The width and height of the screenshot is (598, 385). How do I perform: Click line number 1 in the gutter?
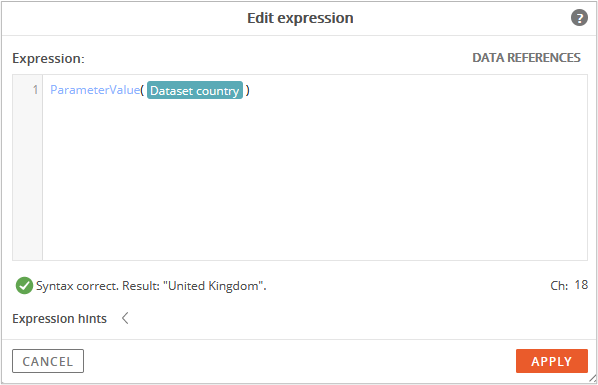(35, 90)
